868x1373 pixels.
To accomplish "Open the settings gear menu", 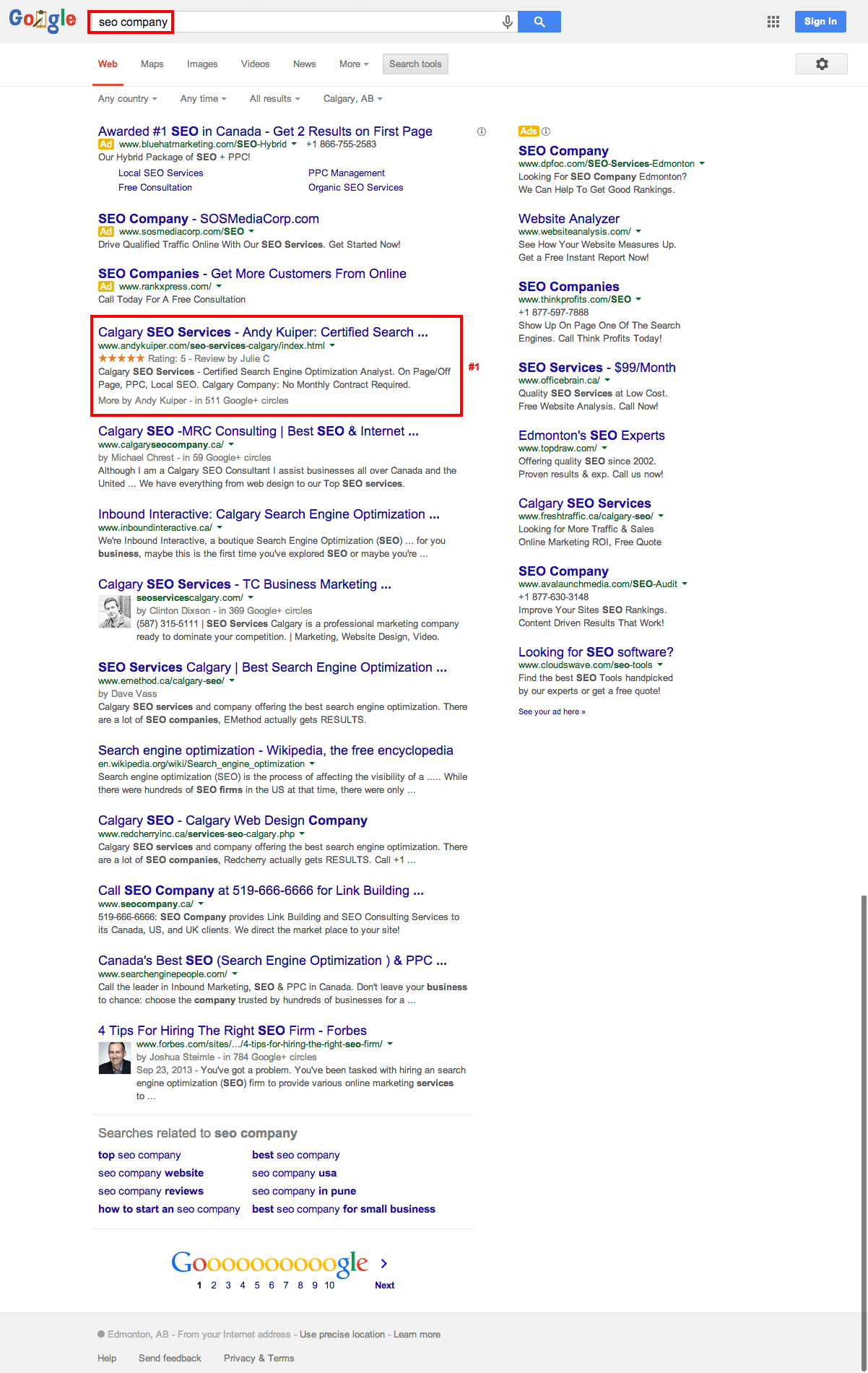I will (x=822, y=64).
